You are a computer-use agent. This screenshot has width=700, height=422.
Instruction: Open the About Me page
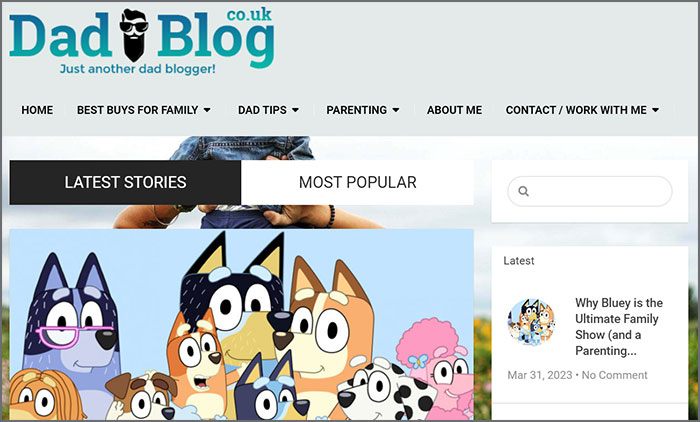[x=454, y=110]
